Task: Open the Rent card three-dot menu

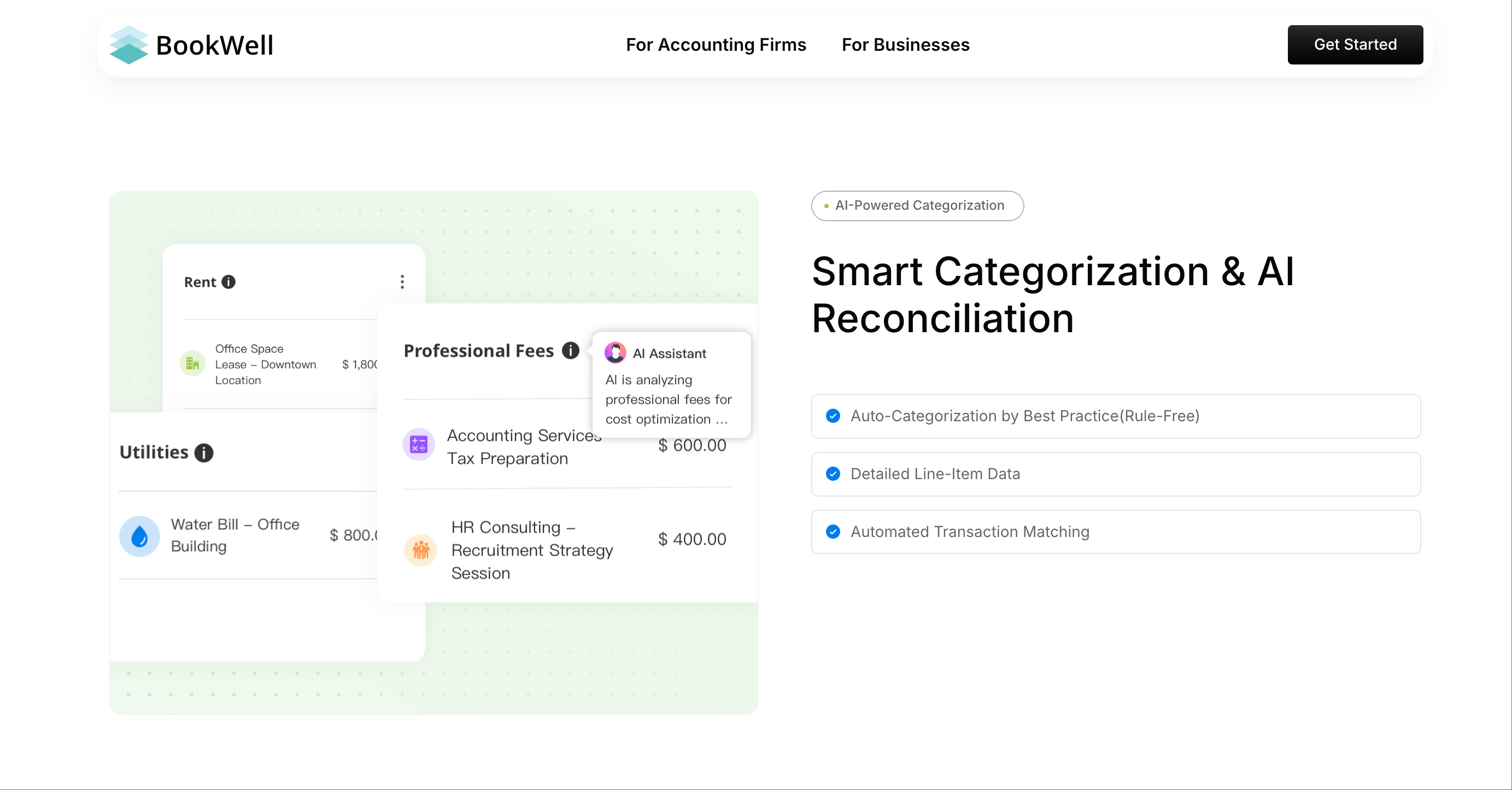Action: [x=402, y=282]
